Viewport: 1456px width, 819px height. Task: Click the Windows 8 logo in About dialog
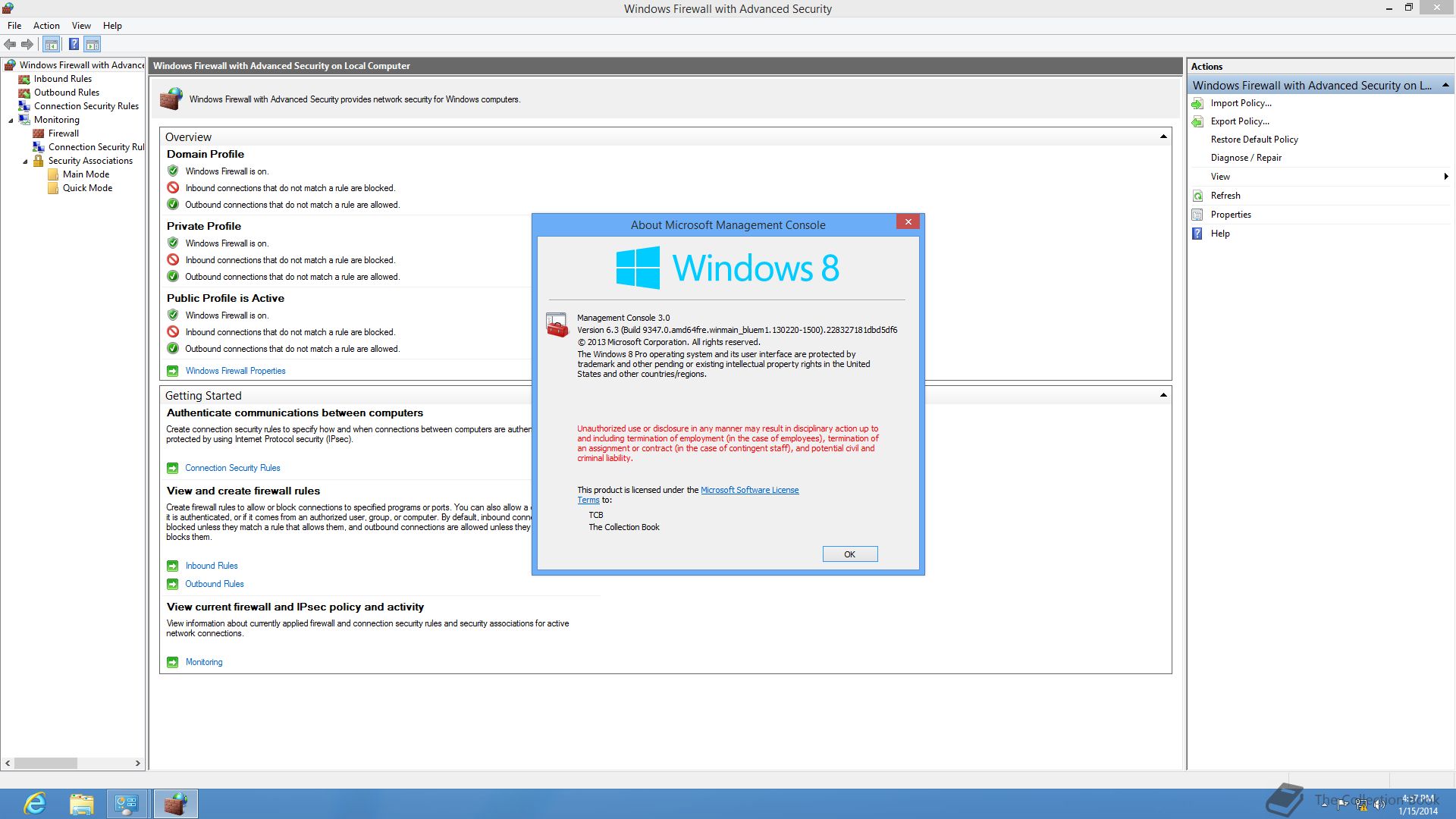click(728, 268)
